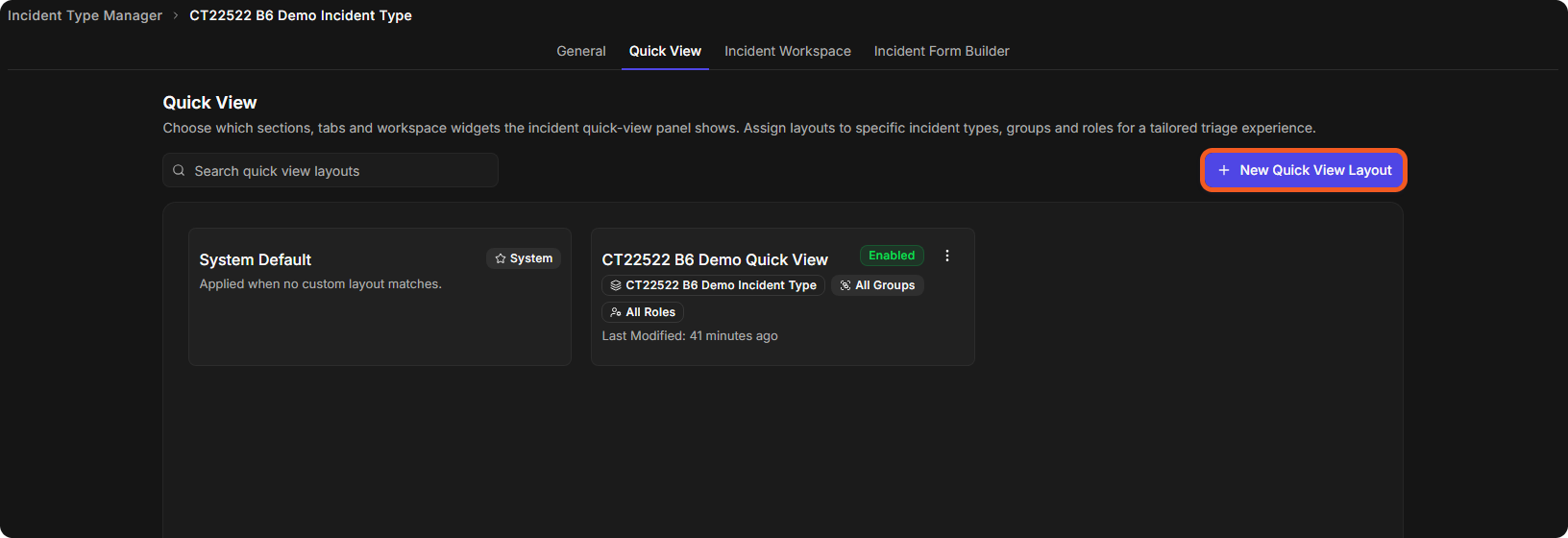The width and height of the screenshot is (1568, 538).
Task: Click the Enabled status badge
Action: click(x=892, y=256)
